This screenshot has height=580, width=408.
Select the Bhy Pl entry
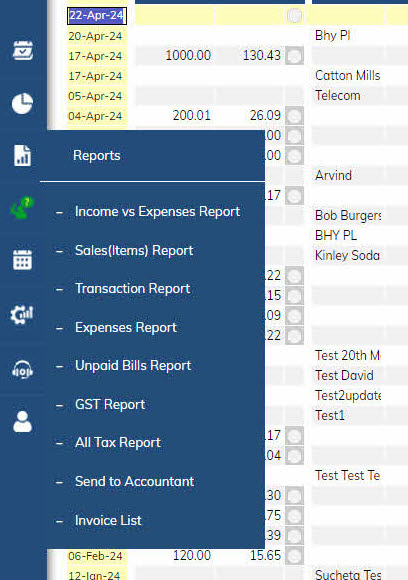coord(333,36)
